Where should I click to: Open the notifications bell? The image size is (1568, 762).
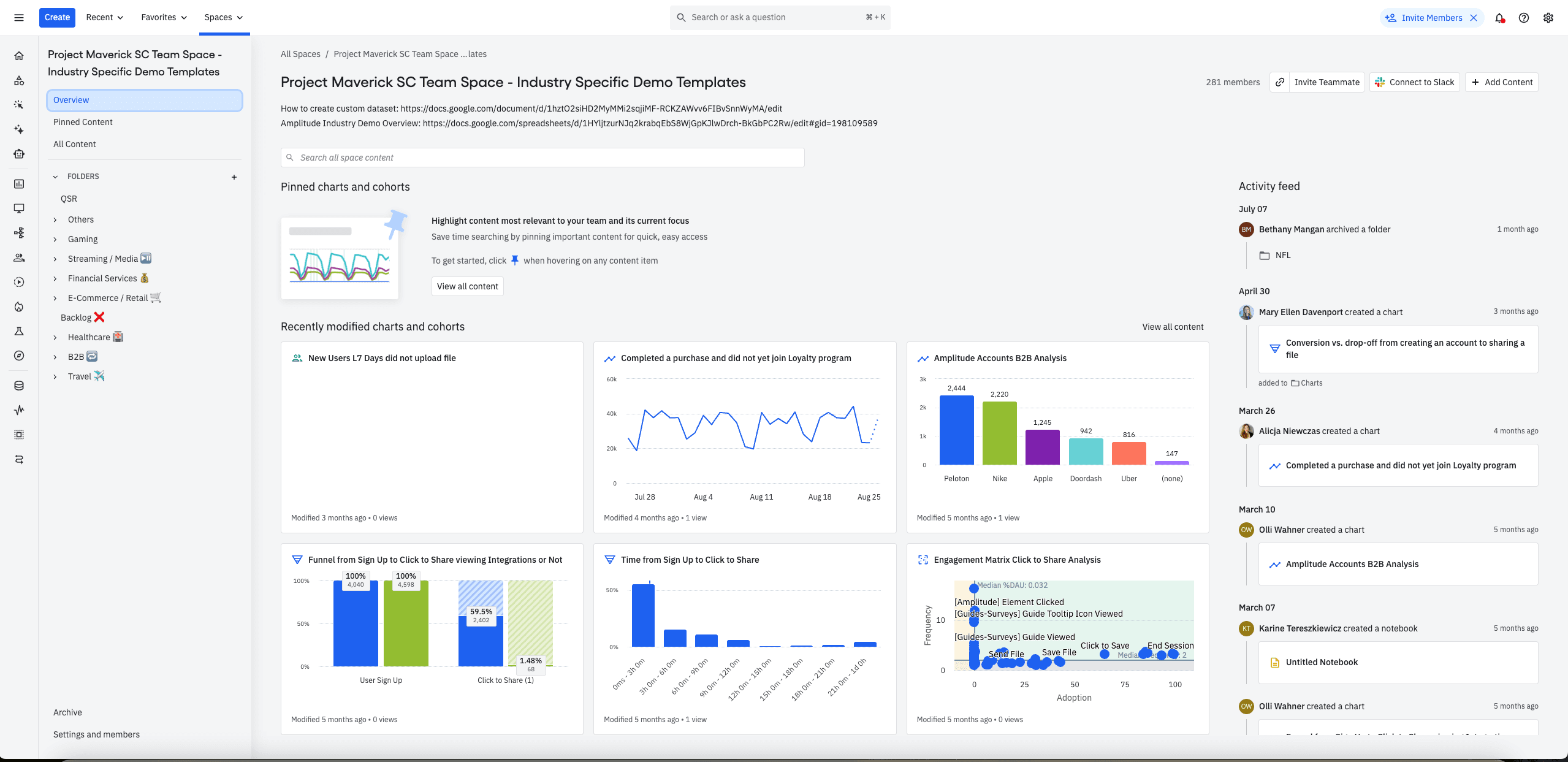click(x=1499, y=18)
